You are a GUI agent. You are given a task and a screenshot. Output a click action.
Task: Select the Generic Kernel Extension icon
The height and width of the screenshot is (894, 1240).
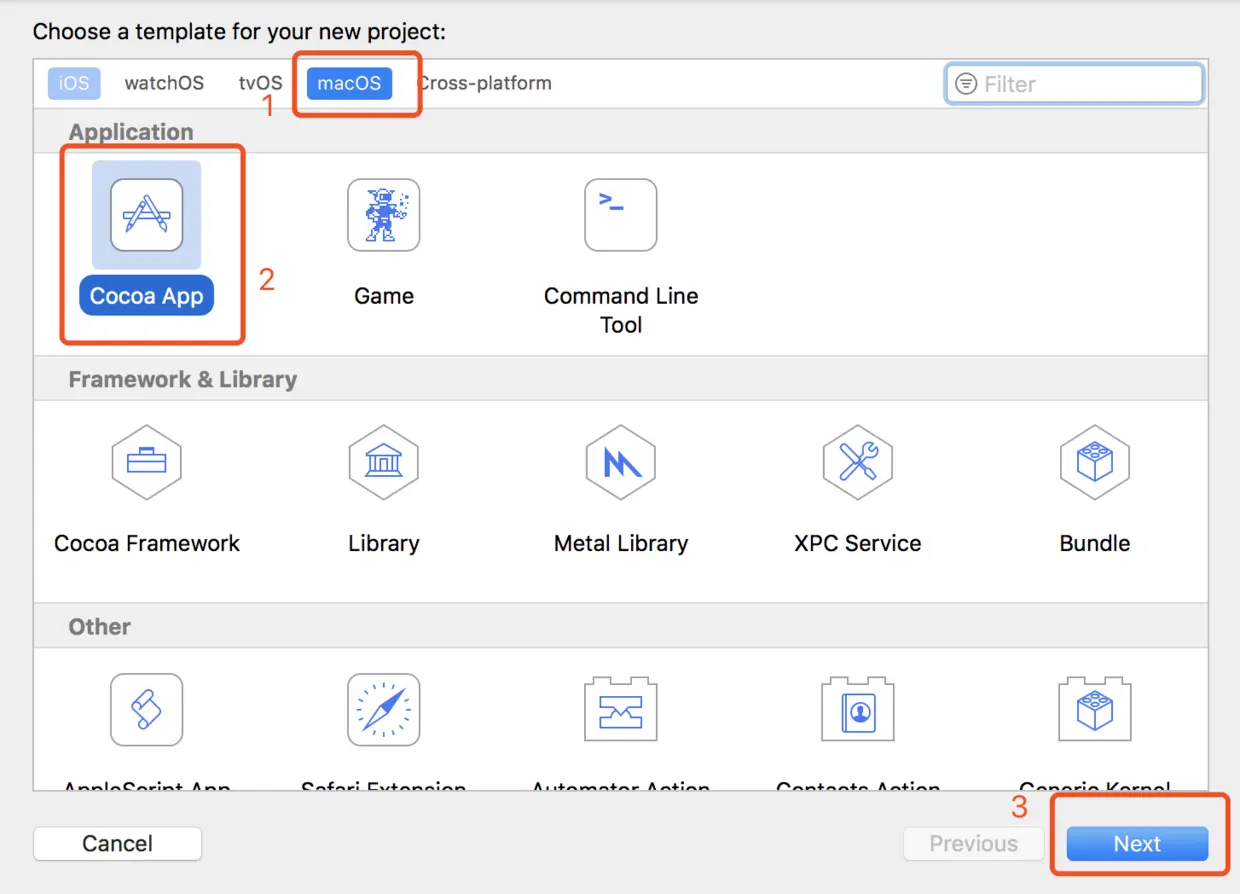click(x=1095, y=710)
